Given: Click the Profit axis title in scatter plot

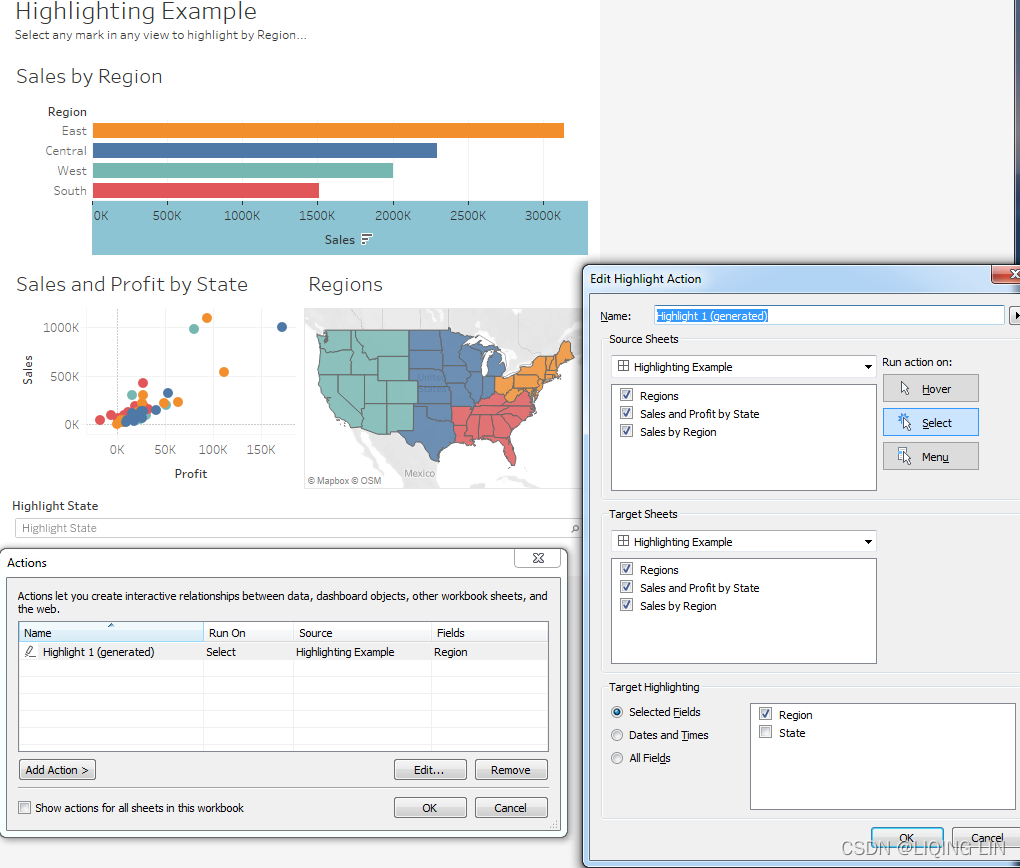Looking at the screenshot, I should (x=191, y=474).
